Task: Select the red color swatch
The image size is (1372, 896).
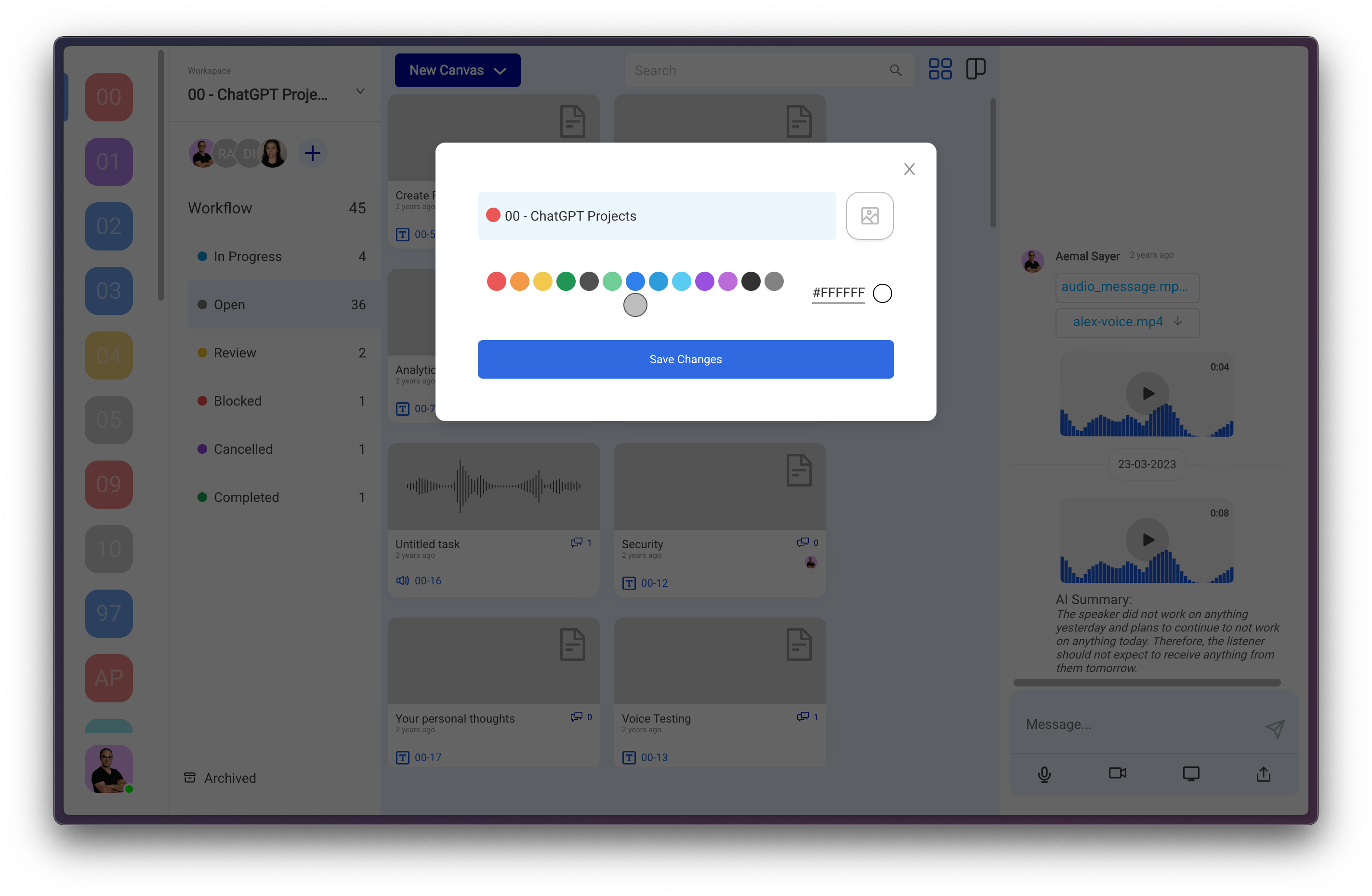Action: point(495,282)
